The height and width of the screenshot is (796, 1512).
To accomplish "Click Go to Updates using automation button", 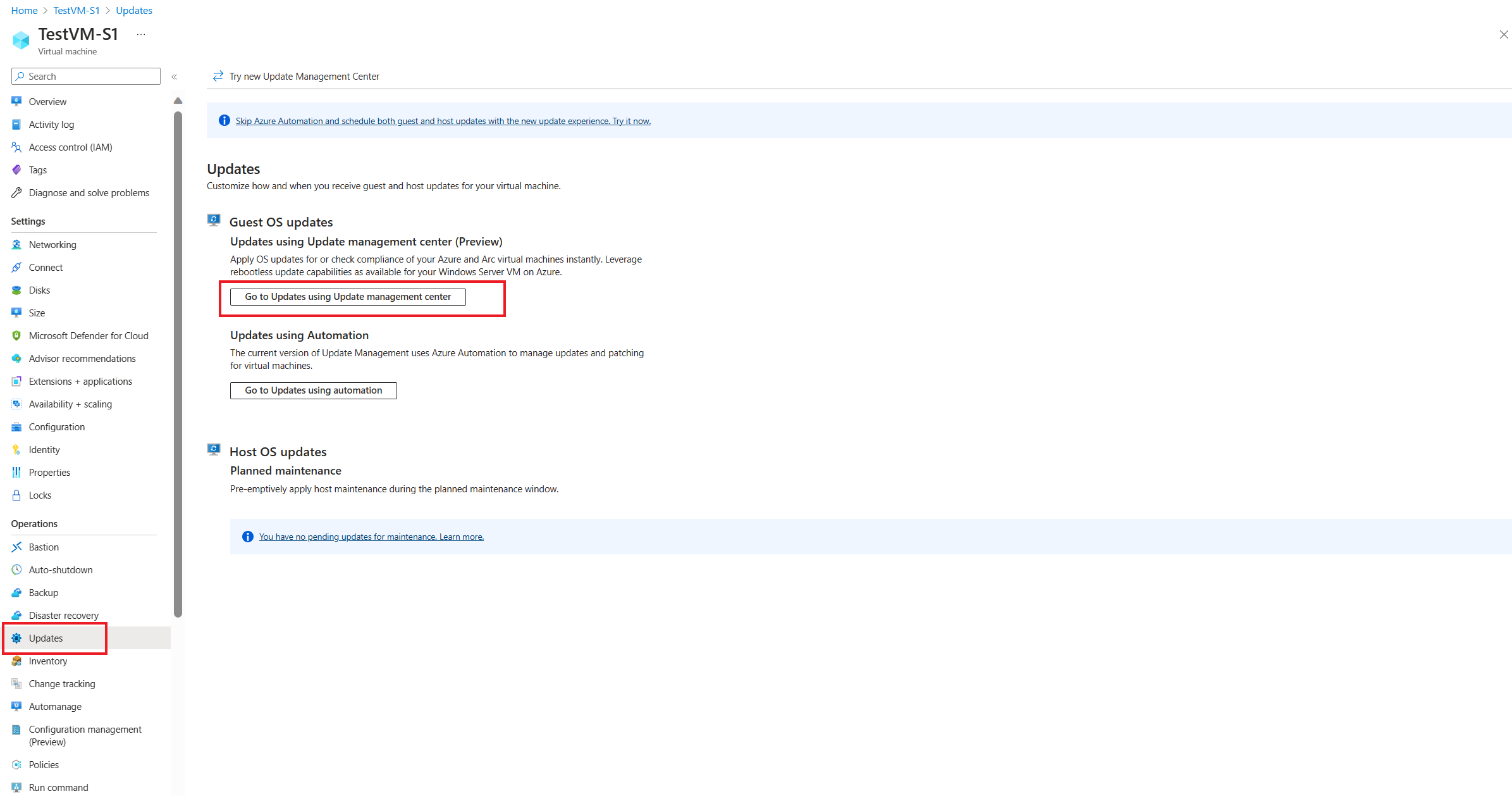I will (x=313, y=389).
